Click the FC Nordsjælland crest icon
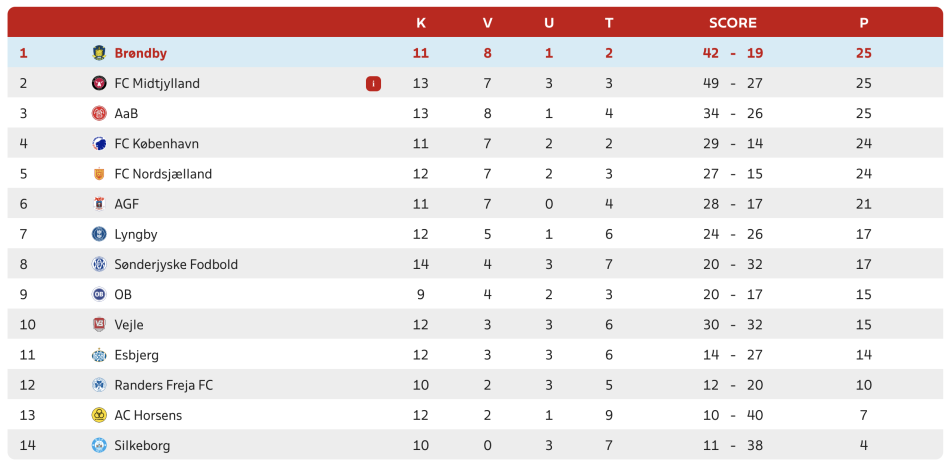Image resolution: width=950 pixels, height=467 pixels. pos(99,174)
